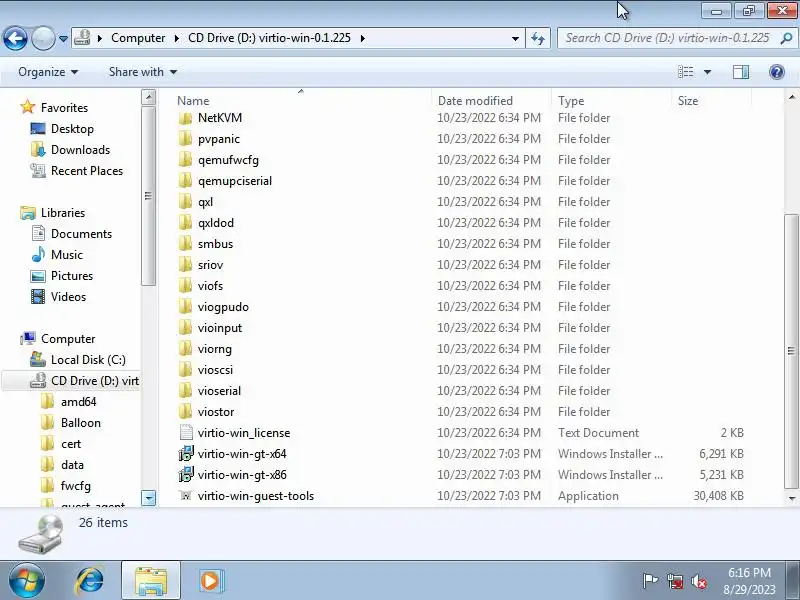Open the fwcfg folder in sidebar tree
The image size is (800, 600).
76,486
